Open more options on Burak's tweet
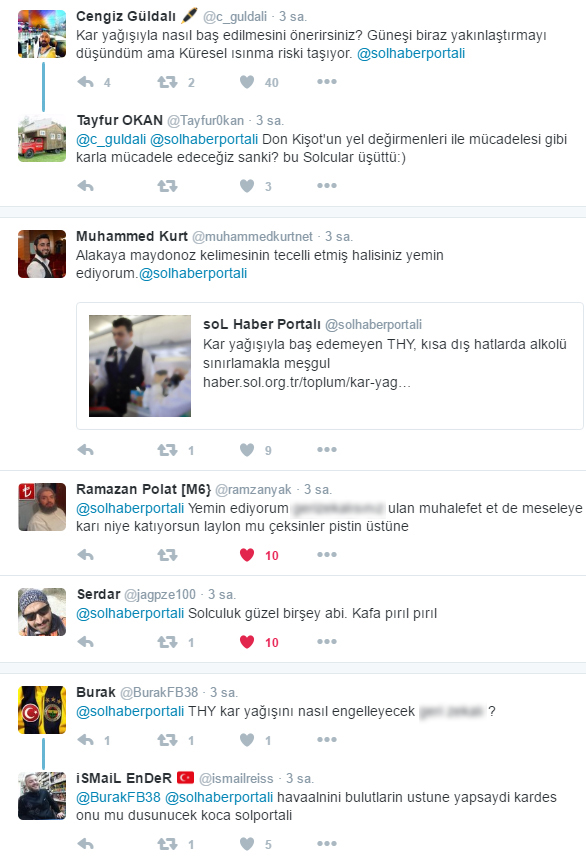 (x=327, y=739)
